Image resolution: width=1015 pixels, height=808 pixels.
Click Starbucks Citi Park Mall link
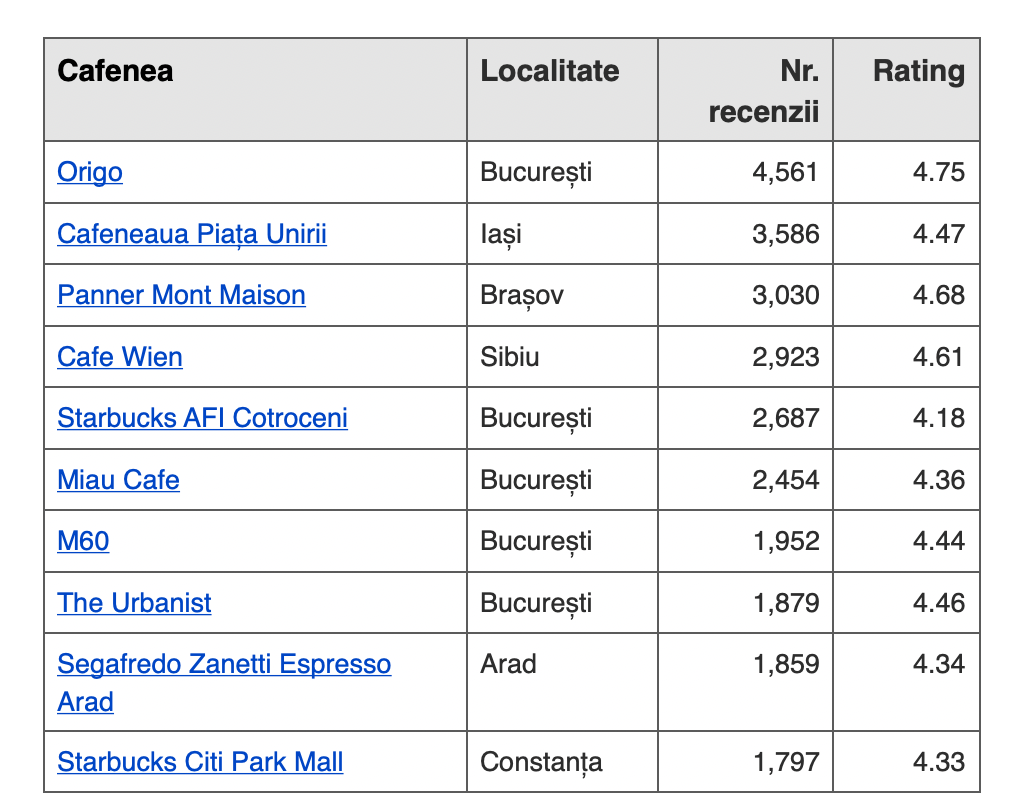tap(200, 762)
